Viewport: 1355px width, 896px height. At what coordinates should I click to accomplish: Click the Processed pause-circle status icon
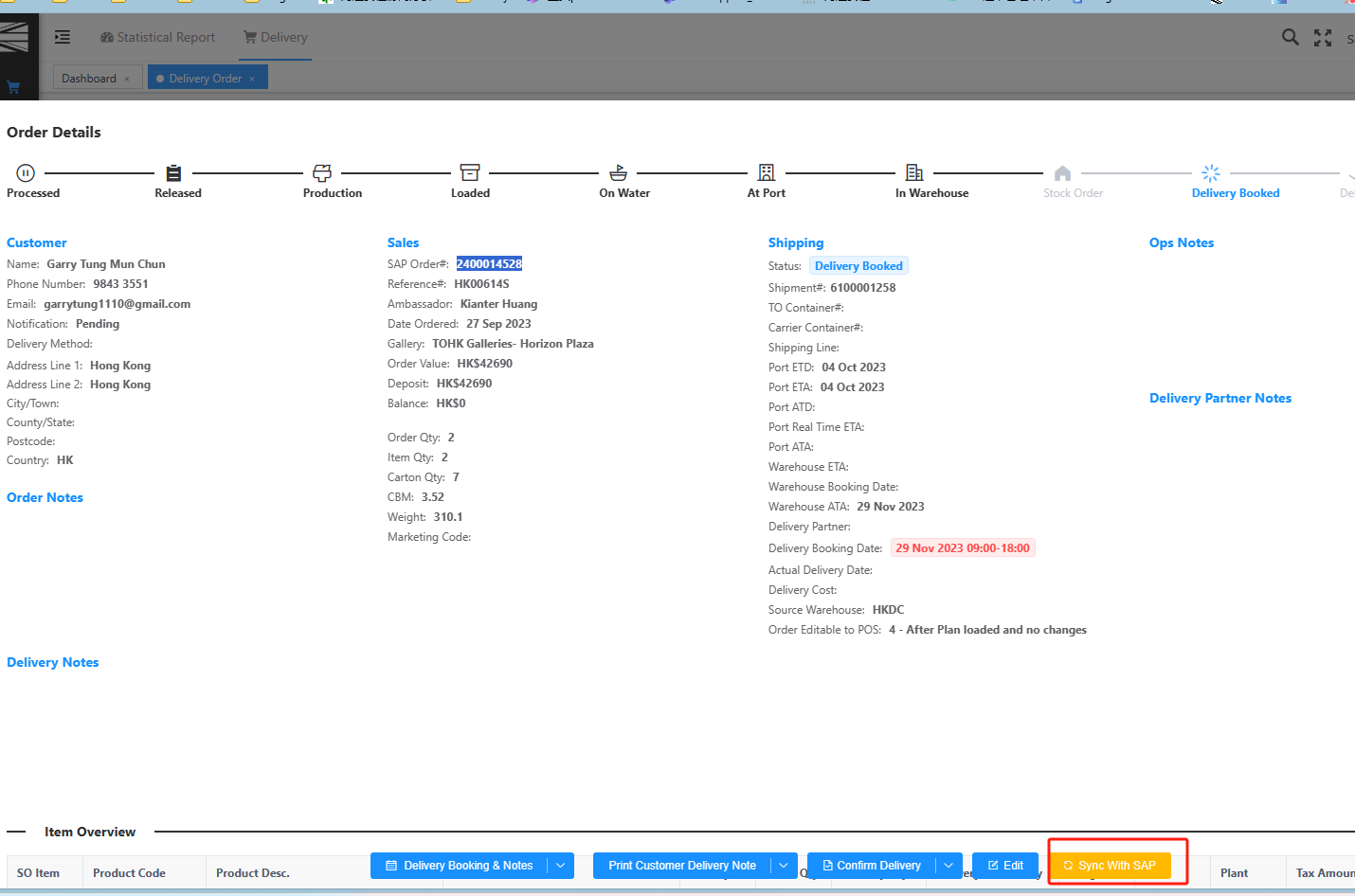point(26,173)
